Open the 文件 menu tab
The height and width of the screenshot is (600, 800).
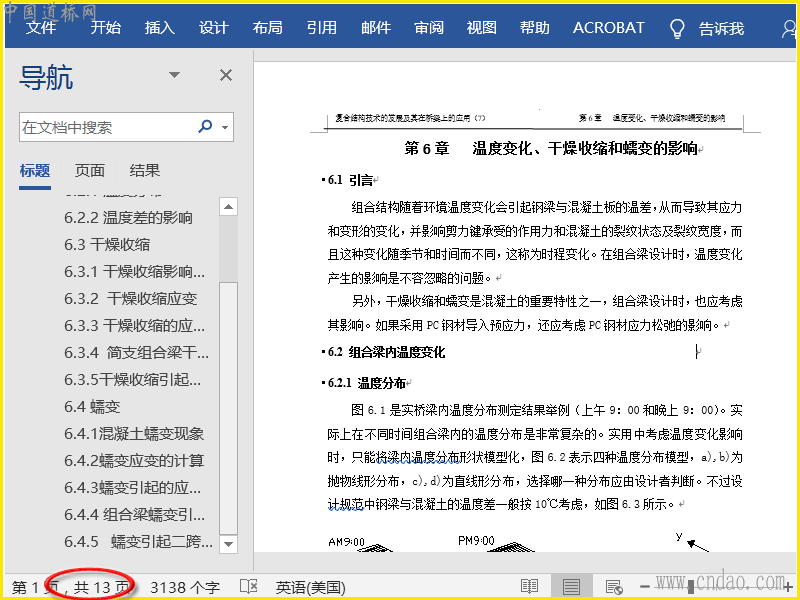click(41, 28)
